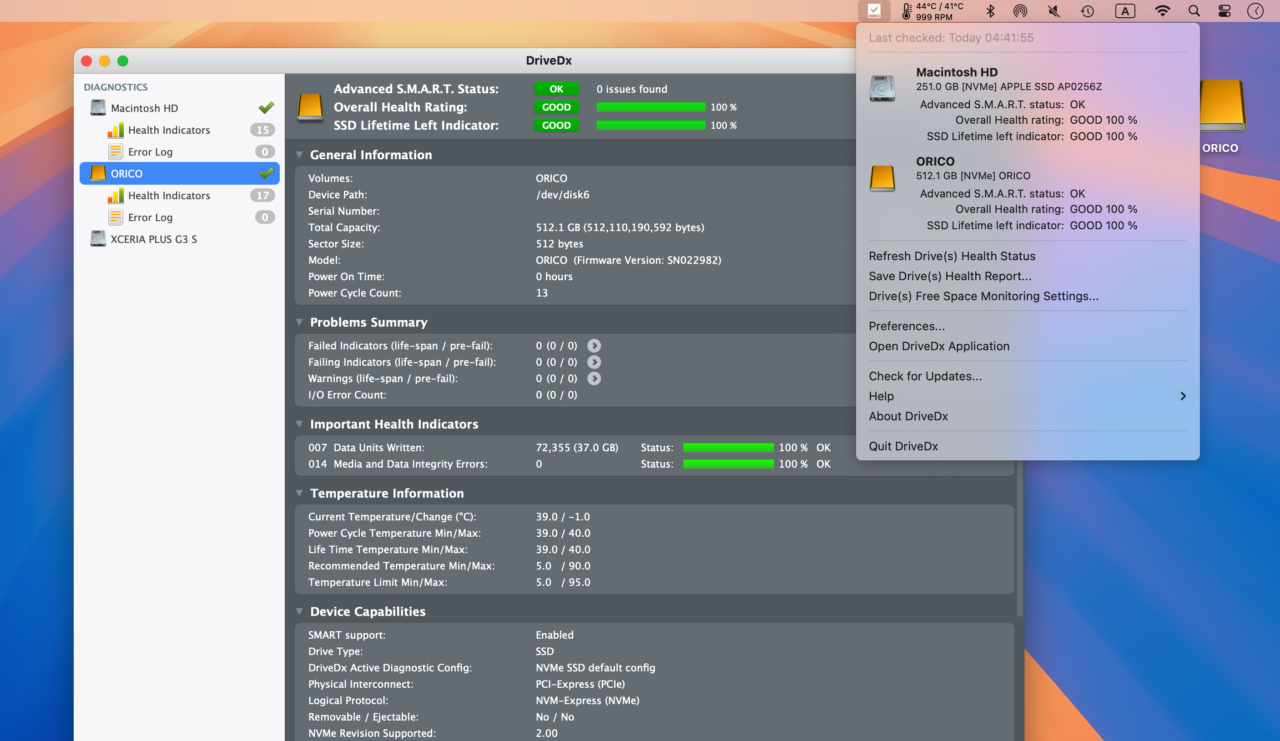Collapse the General Information section
This screenshot has width=1280, height=741.
tap(299, 155)
